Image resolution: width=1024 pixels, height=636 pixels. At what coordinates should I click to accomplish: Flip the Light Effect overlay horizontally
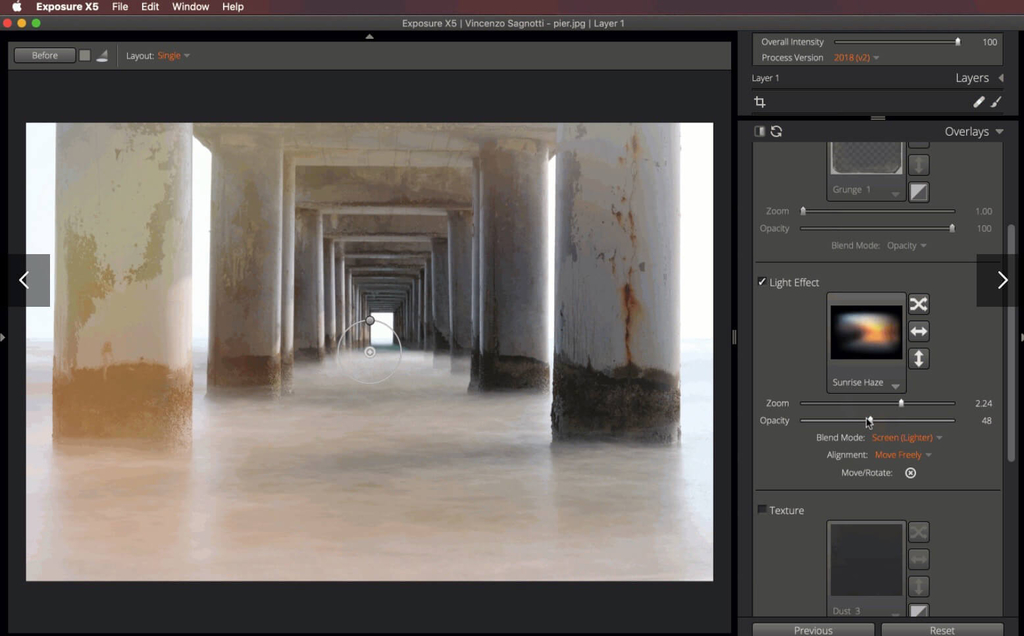[x=917, y=331]
